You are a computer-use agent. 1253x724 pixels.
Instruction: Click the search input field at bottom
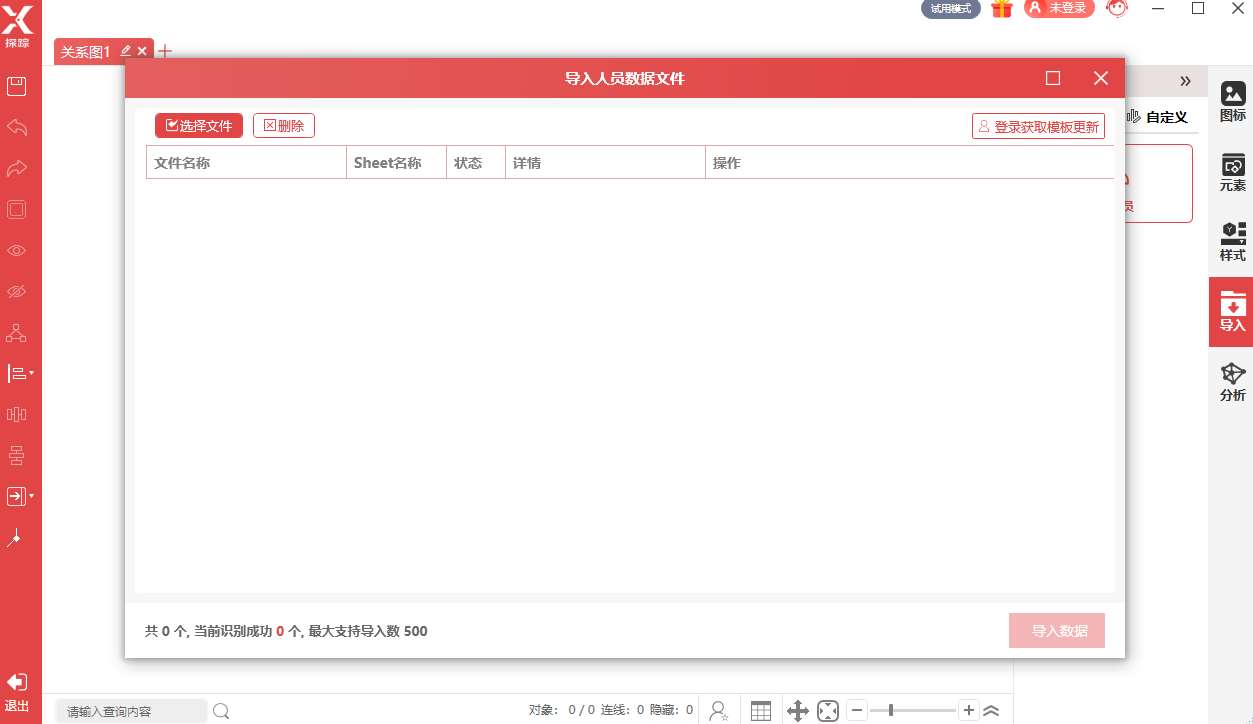(130, 710)
